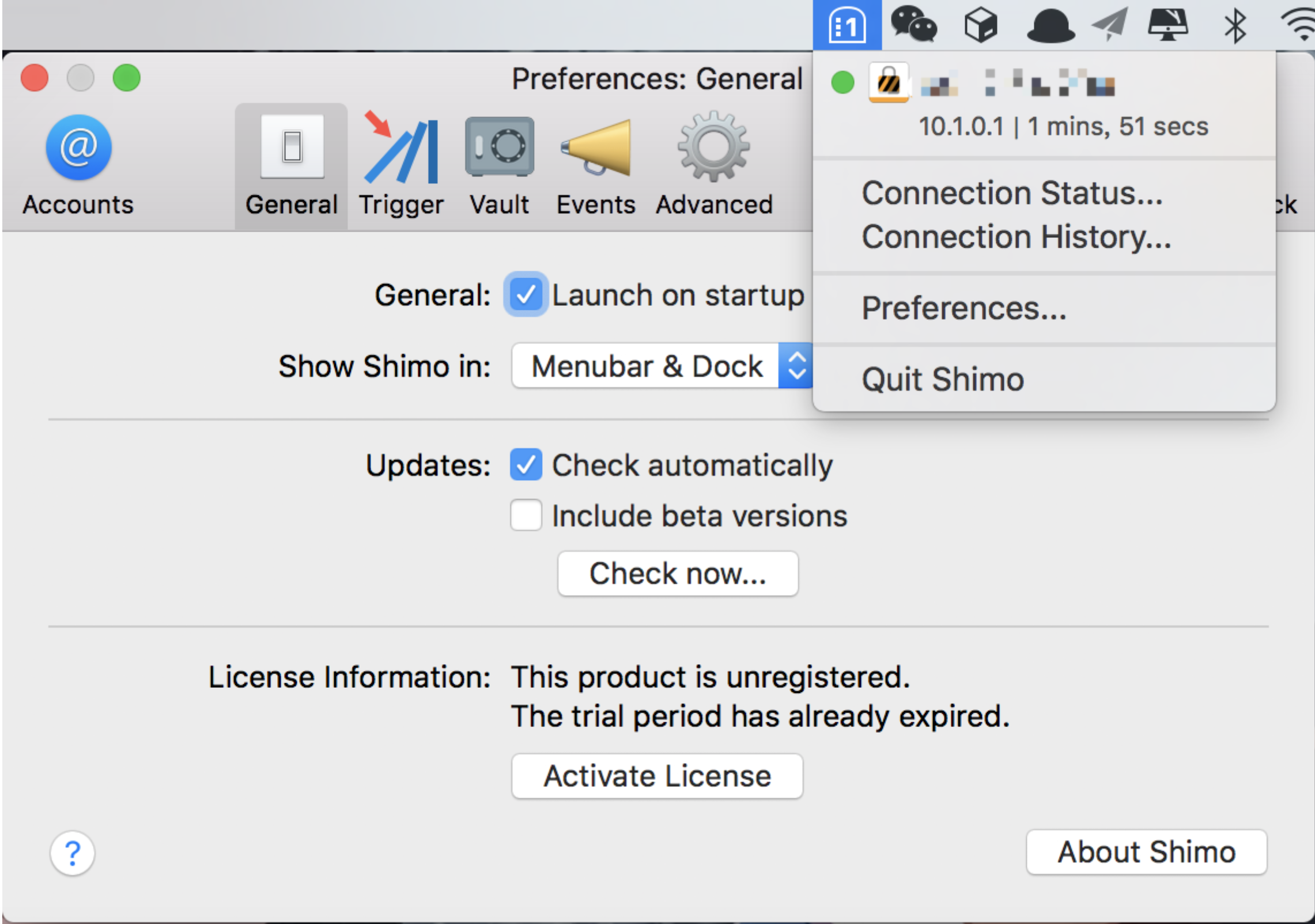Close the Preferences window

[x=35, y=78]
